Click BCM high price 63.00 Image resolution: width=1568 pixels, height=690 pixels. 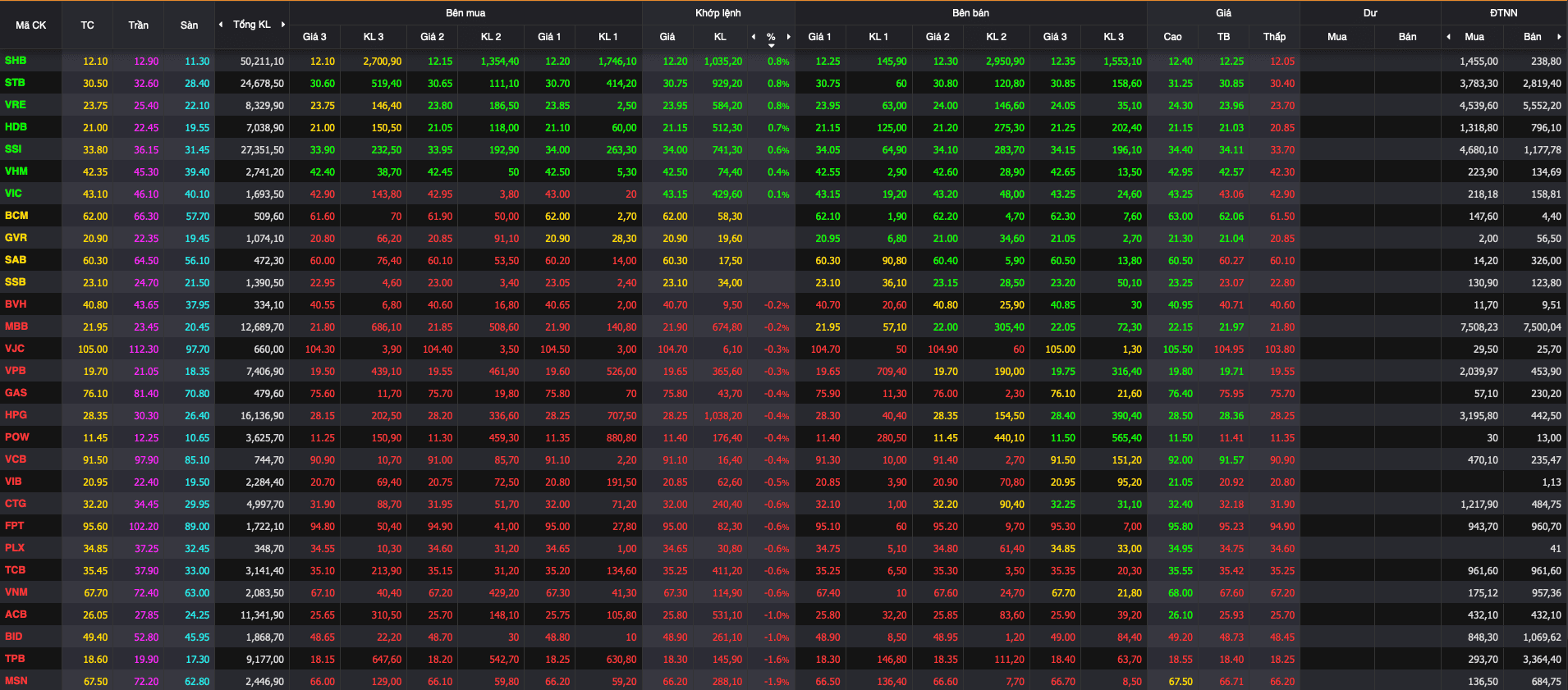point(1181,217)
